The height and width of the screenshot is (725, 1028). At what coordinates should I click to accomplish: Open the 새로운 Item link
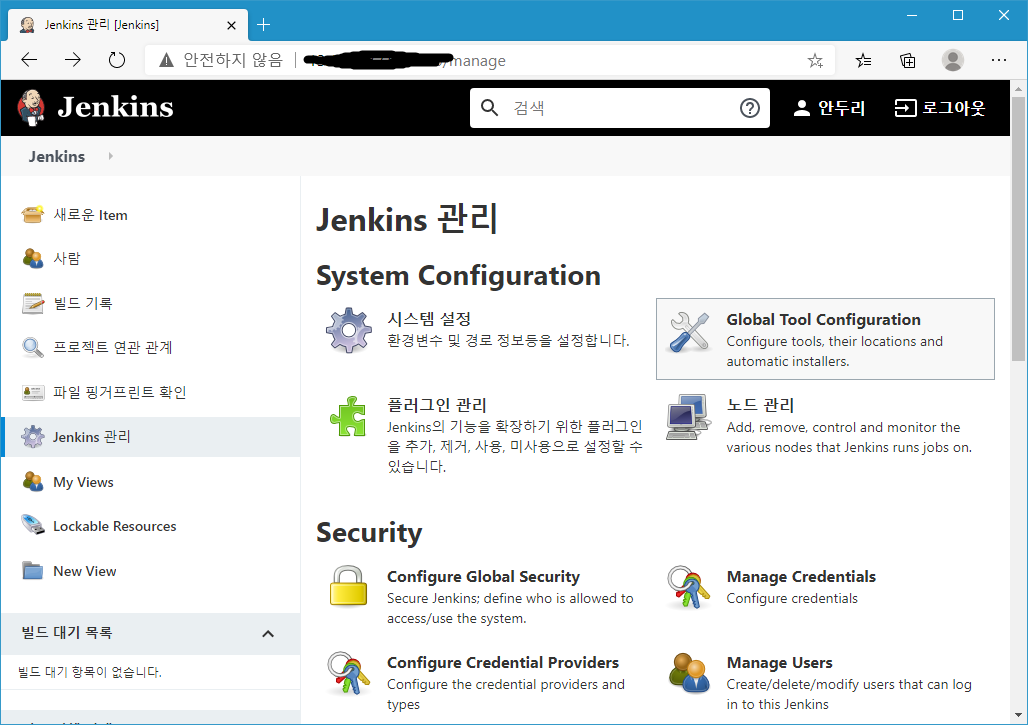(90, 215)
